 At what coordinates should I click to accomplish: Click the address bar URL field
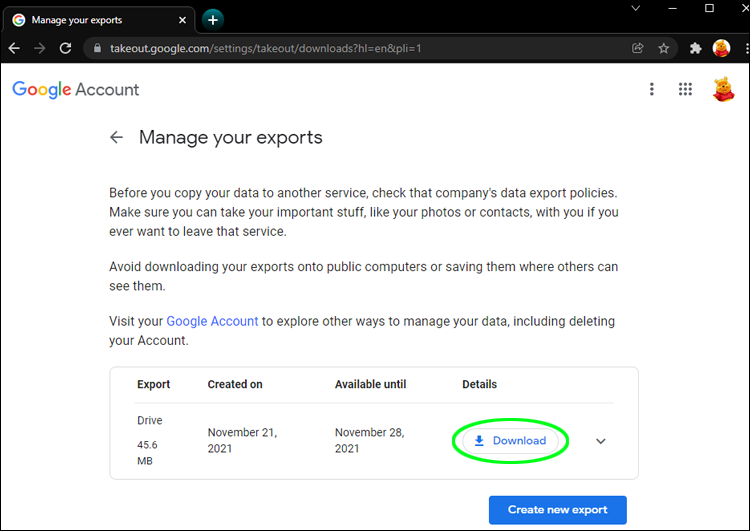click(350, 48)
